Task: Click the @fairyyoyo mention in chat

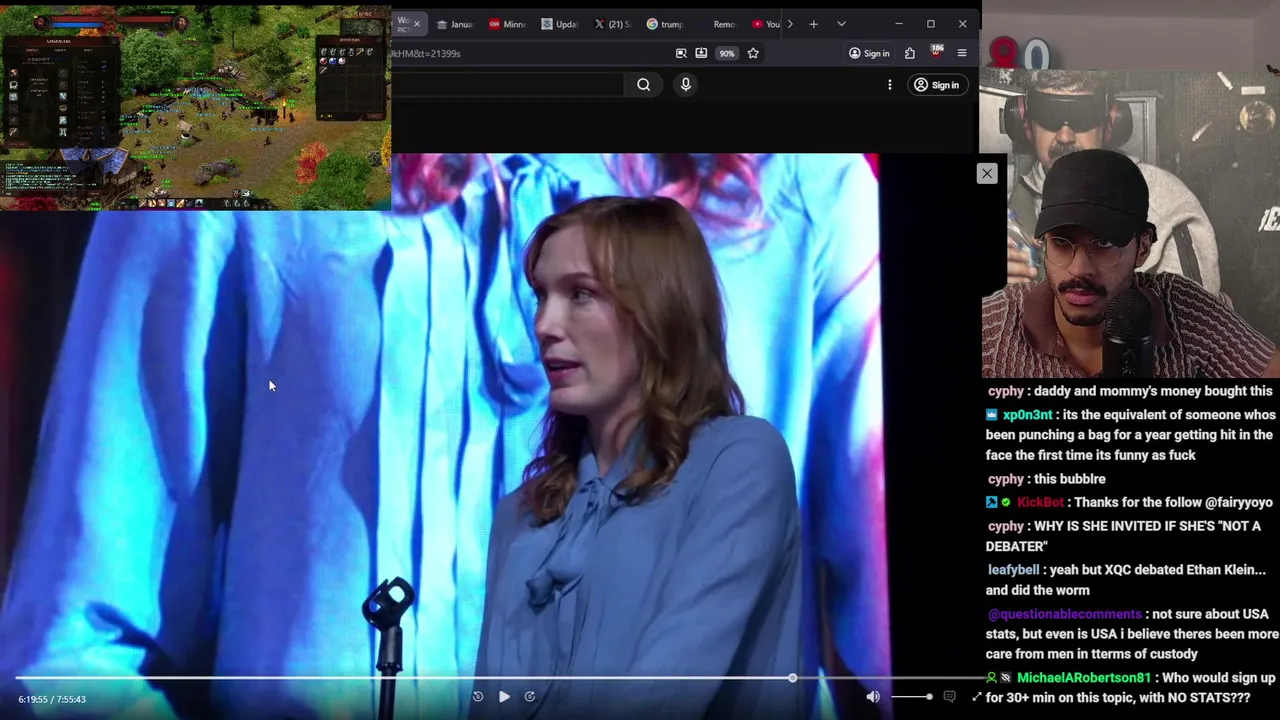Action: click(1226, 502)
